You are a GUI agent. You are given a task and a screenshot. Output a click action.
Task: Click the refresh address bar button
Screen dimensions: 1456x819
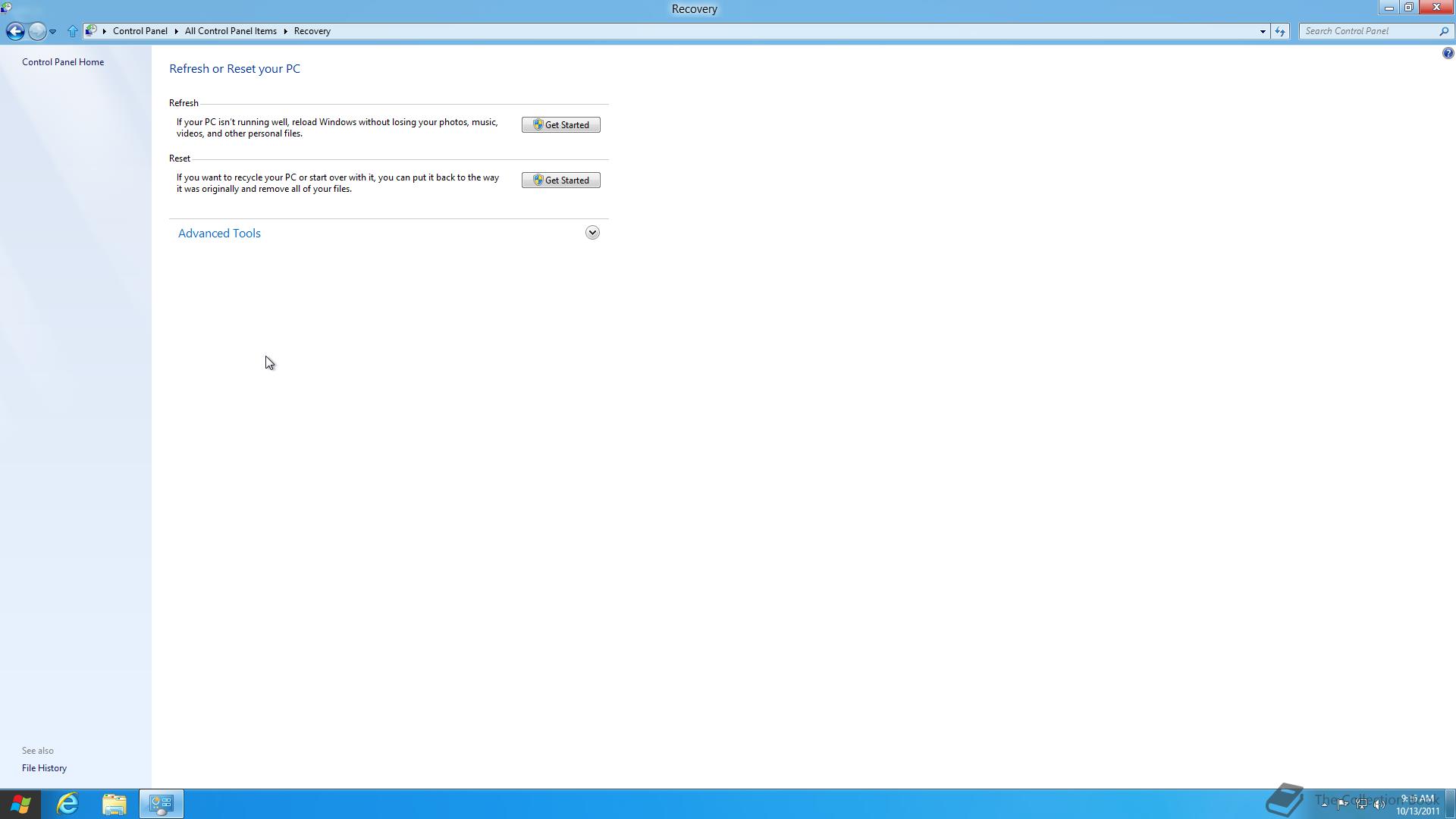[1280, 31]
